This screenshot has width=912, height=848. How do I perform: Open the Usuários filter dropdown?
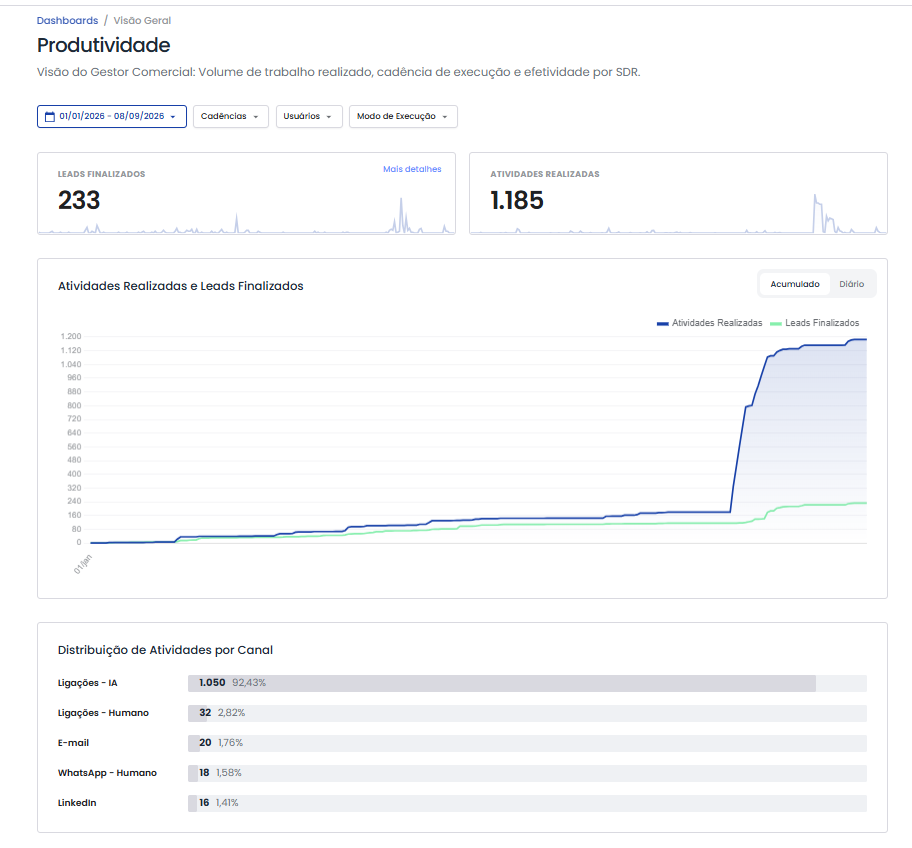click(309, 116)
